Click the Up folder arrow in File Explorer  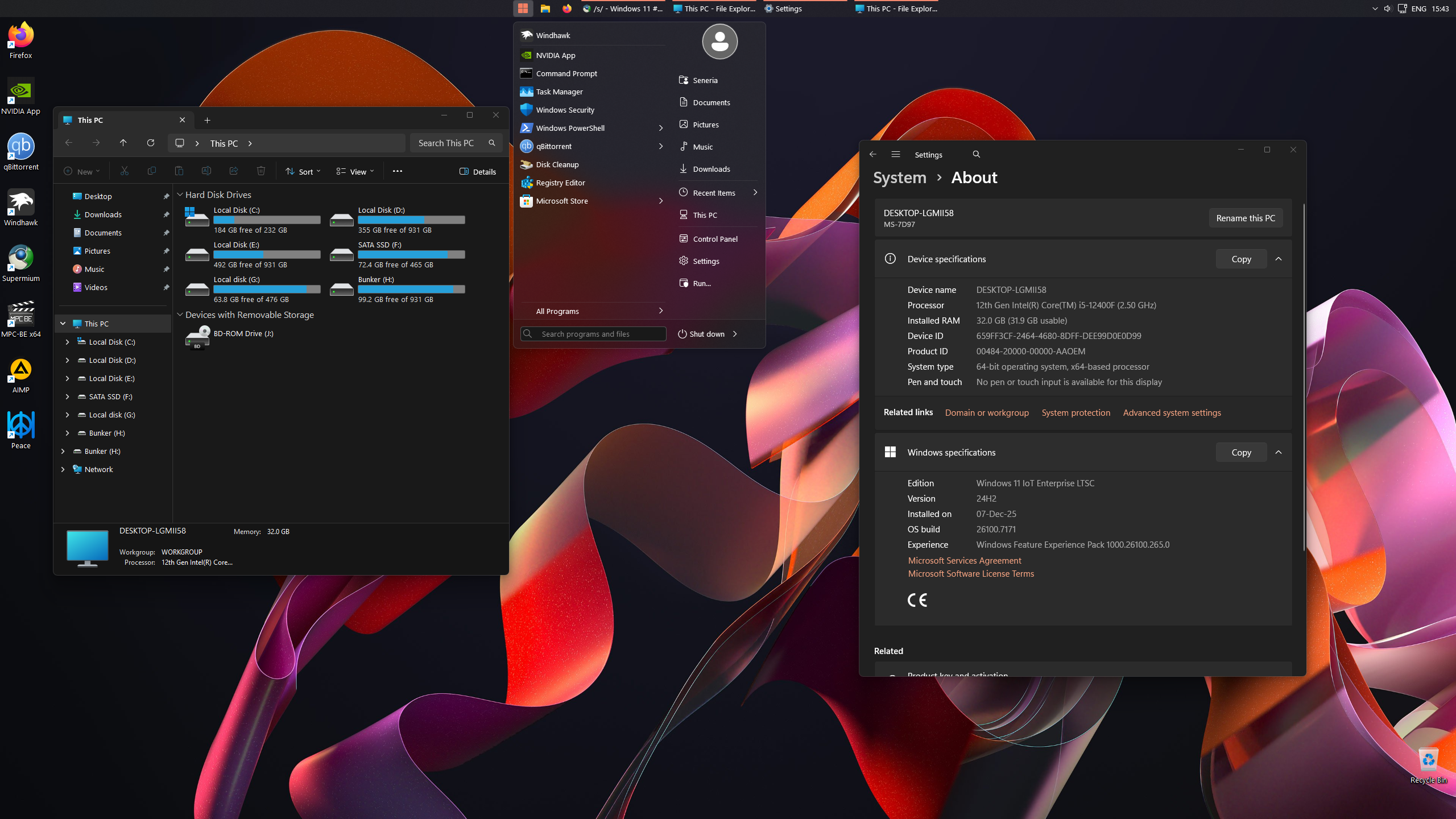(x=123, y=143)
